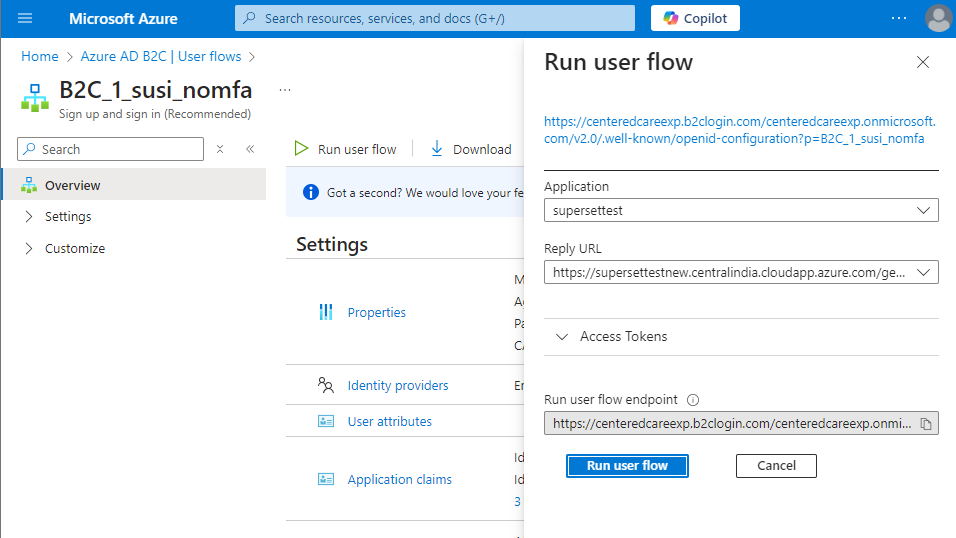The image size is (956, 538).
Task: Click the feedback info icon
Action: click(310, 193)
